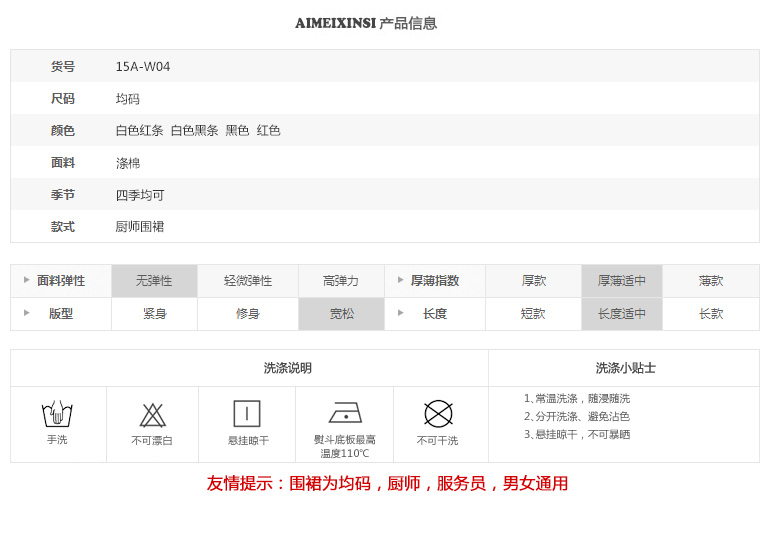Select the 厚薄适中 thickness cell
This screenshot has width=780, height=543.
(622, 281)
